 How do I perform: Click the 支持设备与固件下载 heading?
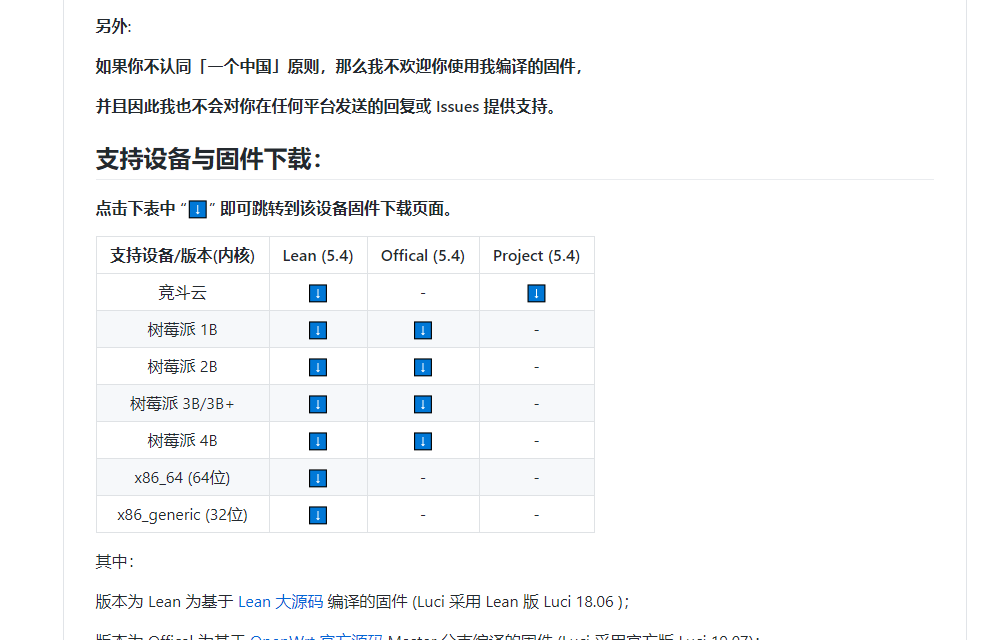[209, 158]
